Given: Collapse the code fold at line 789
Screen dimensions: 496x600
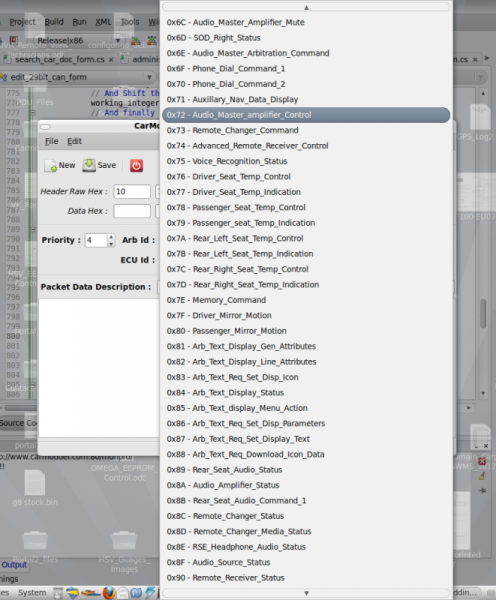Looking at the screenshot, I should pyautogui.click(x=33, y=229).
